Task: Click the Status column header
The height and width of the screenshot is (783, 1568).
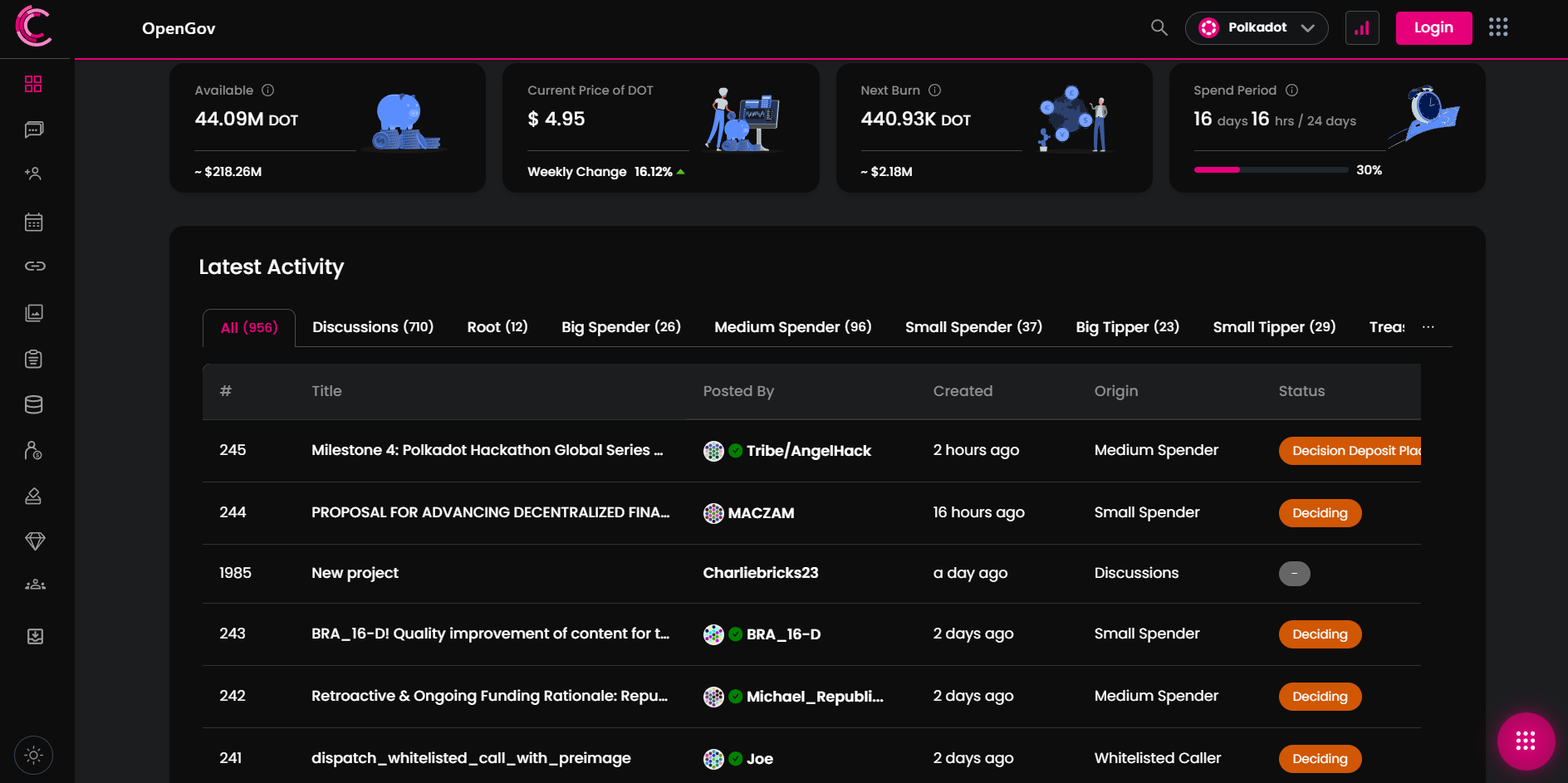Action: coord(1301,391)
